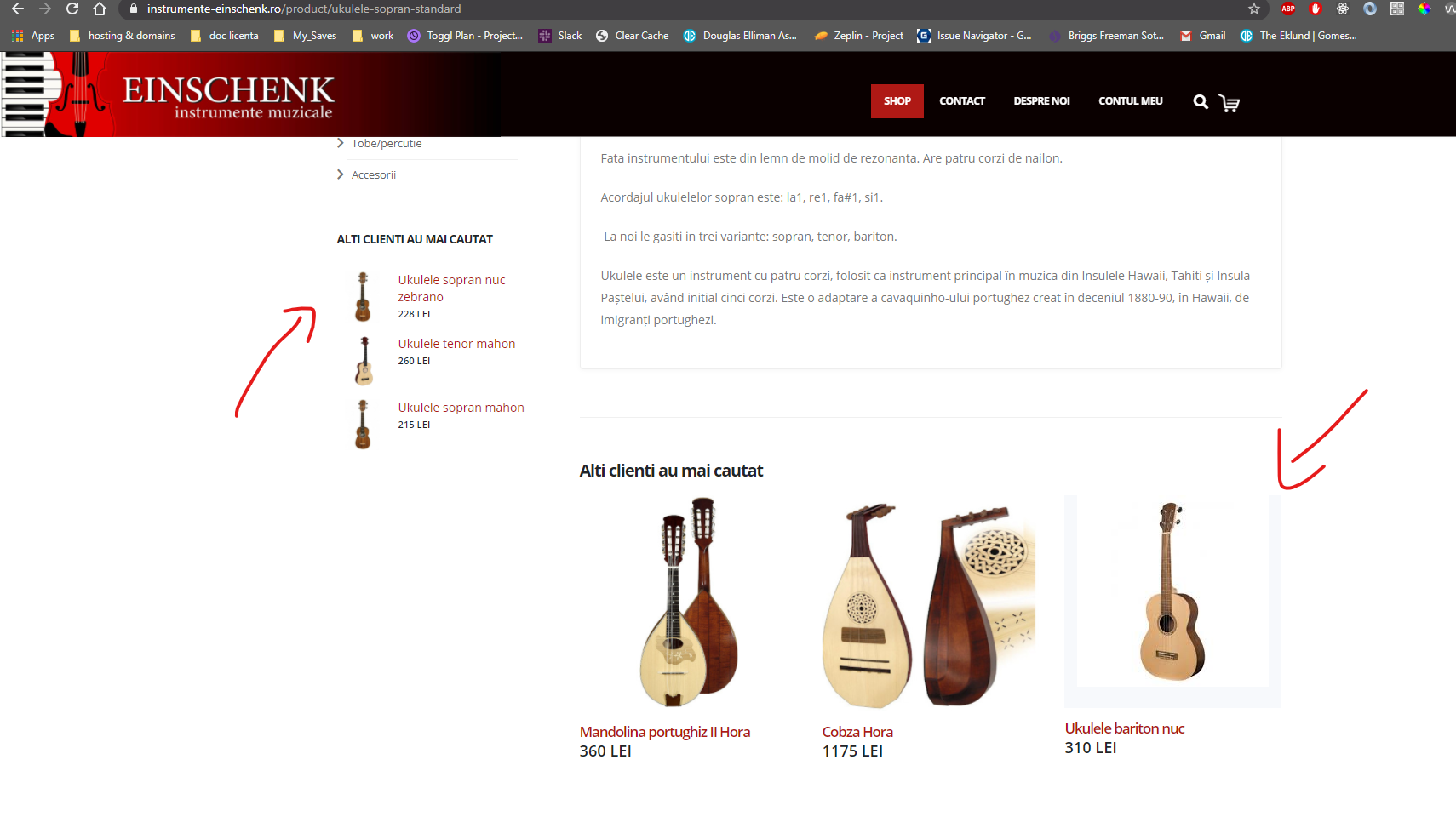Open the CONTUL MEU menu item
Viewport: 1456px width, 828px height.
1131,101
